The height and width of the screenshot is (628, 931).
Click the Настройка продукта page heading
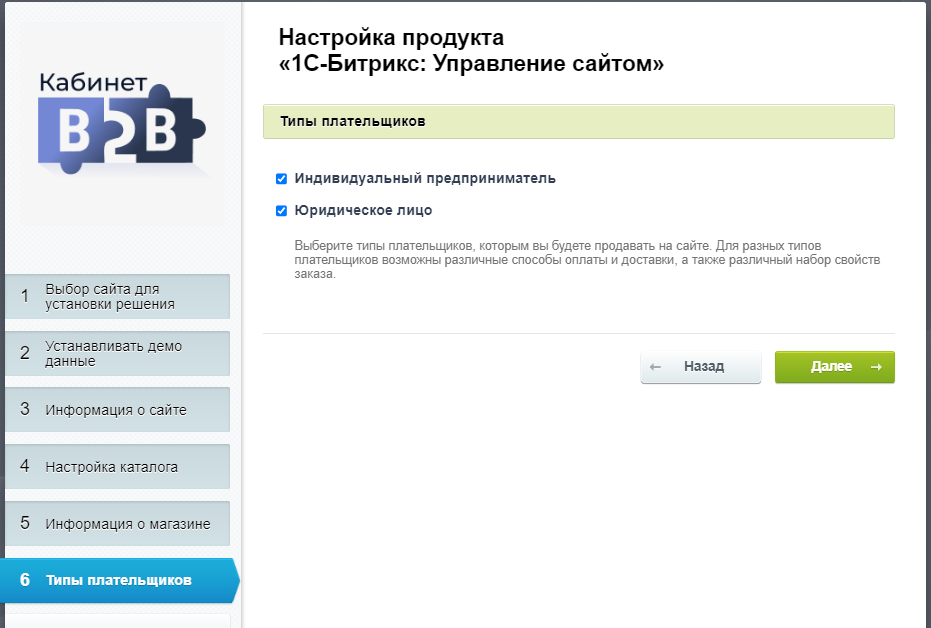(x=471, y=50)
